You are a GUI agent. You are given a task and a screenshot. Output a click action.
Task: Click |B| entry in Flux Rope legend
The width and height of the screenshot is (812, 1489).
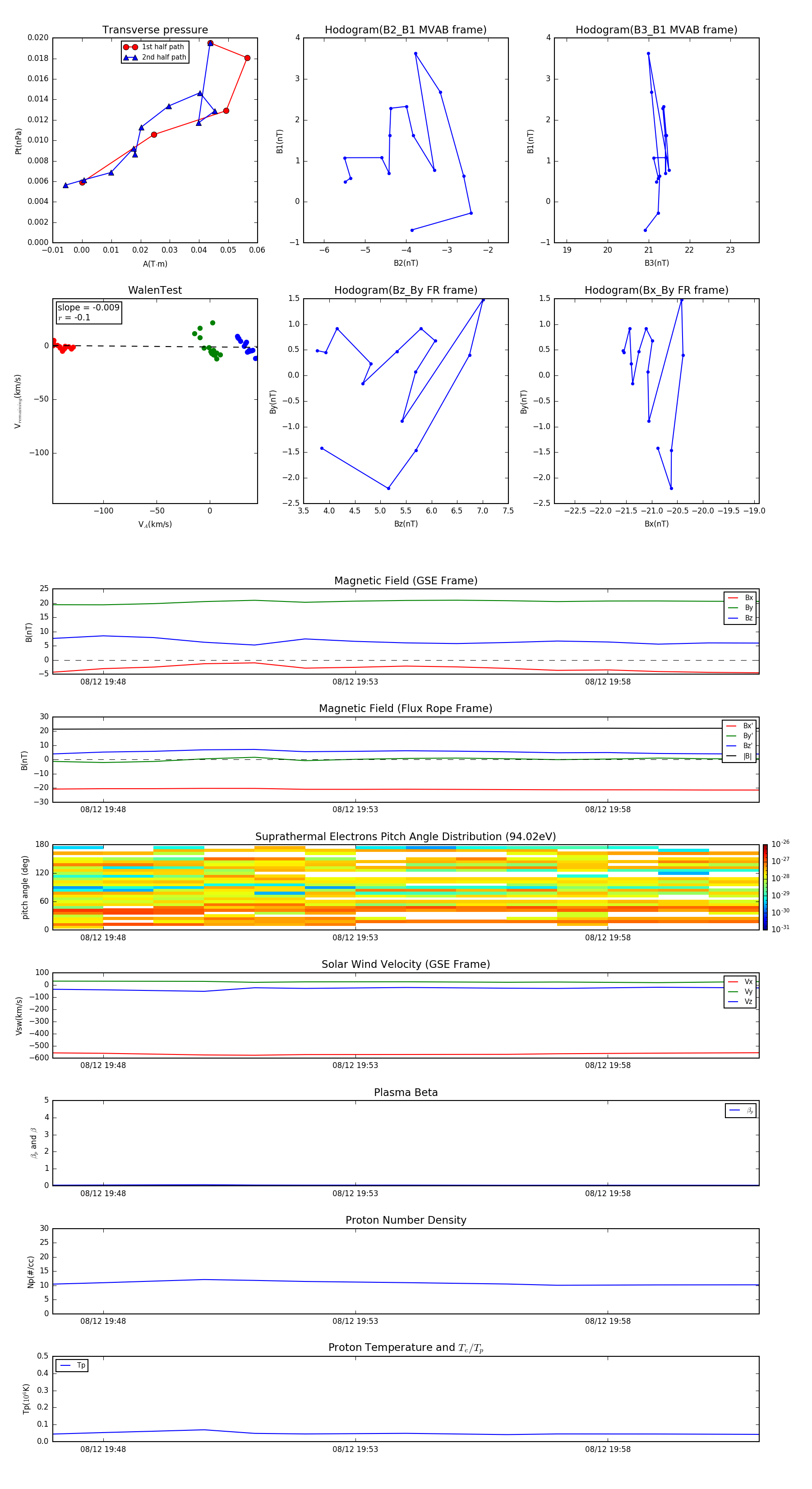(x=748, y=756)
